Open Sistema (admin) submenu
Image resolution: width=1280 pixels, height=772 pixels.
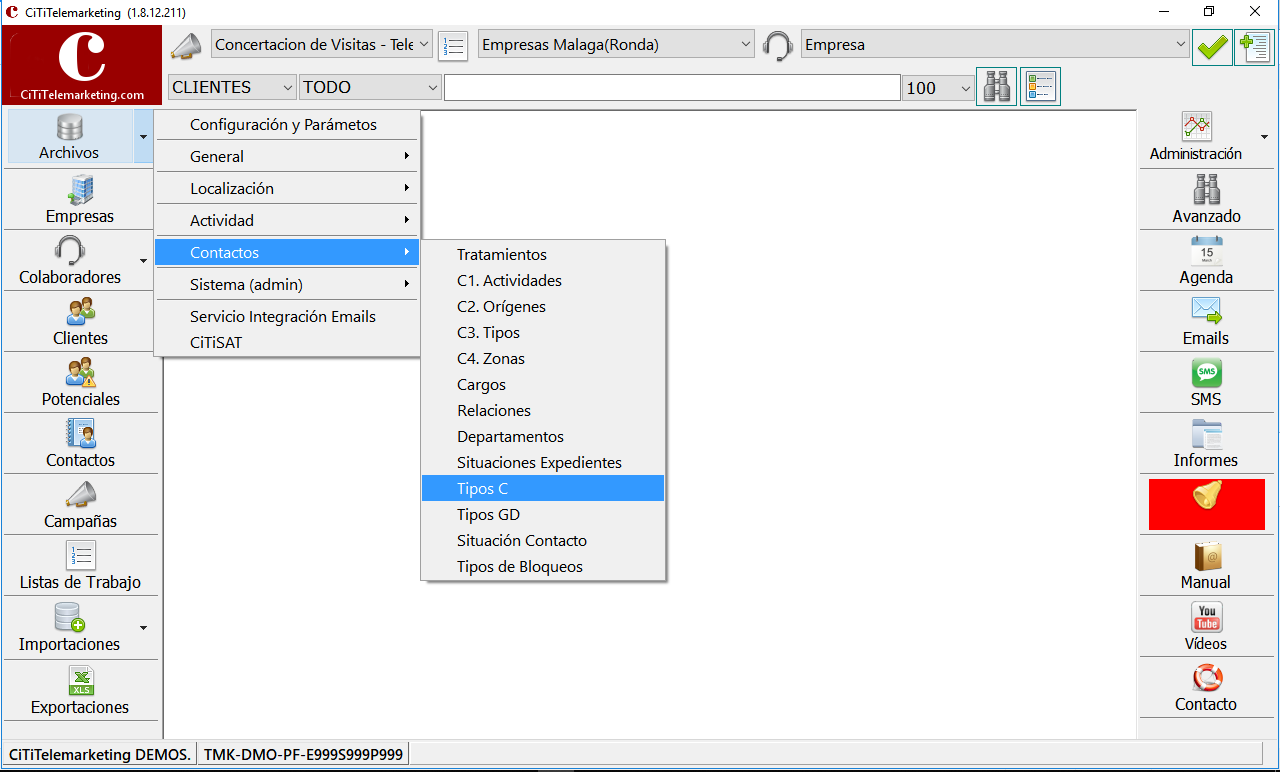tap(287, 284)
